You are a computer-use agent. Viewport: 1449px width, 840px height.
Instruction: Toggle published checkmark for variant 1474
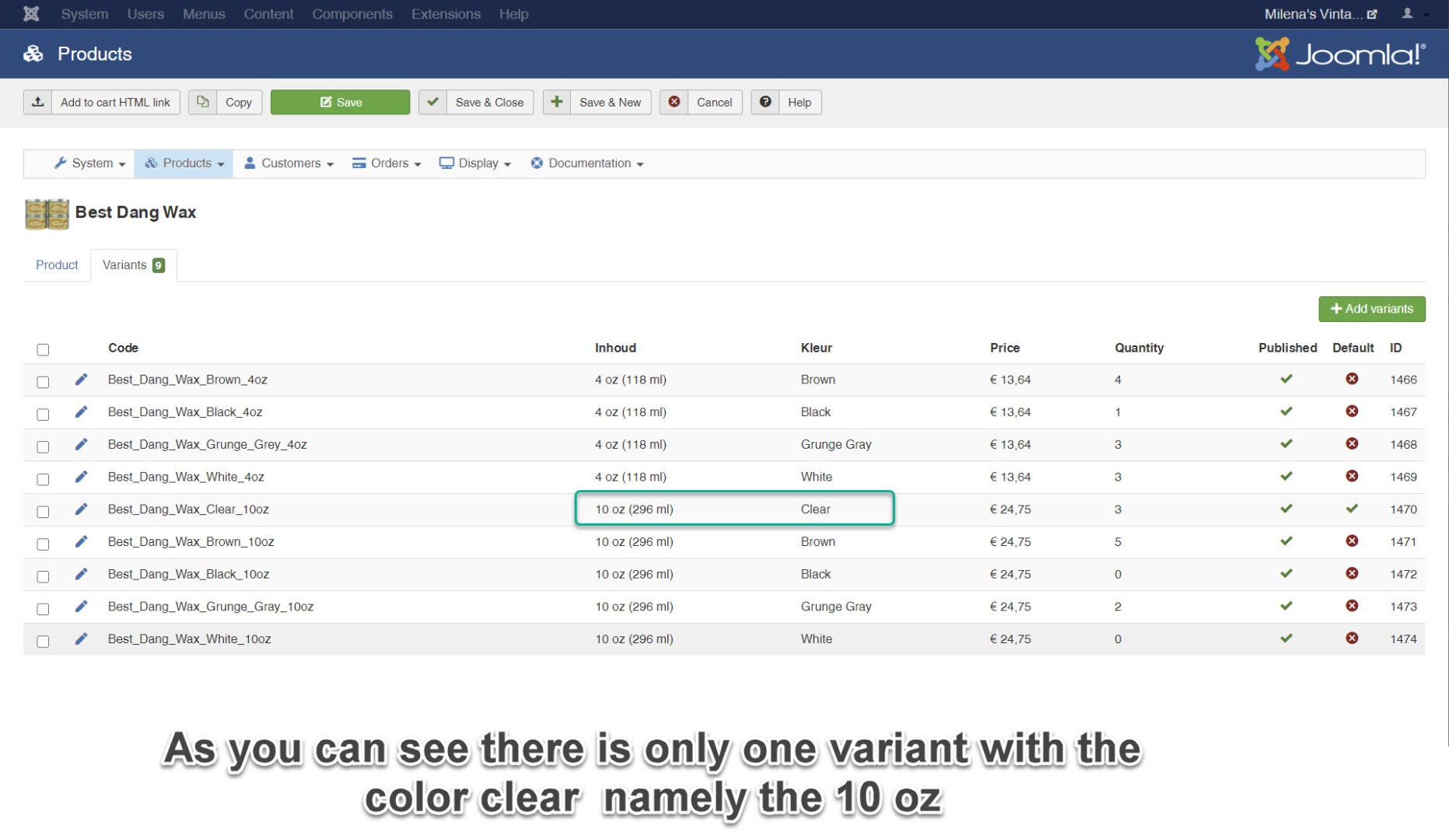(1286, 639)
